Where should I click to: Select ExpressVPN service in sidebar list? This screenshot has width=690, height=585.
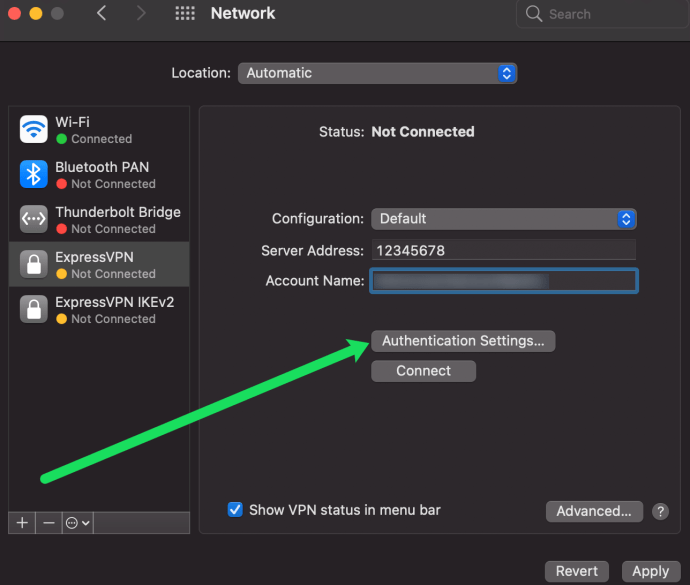pyautogui.click(x=99, y=265)
